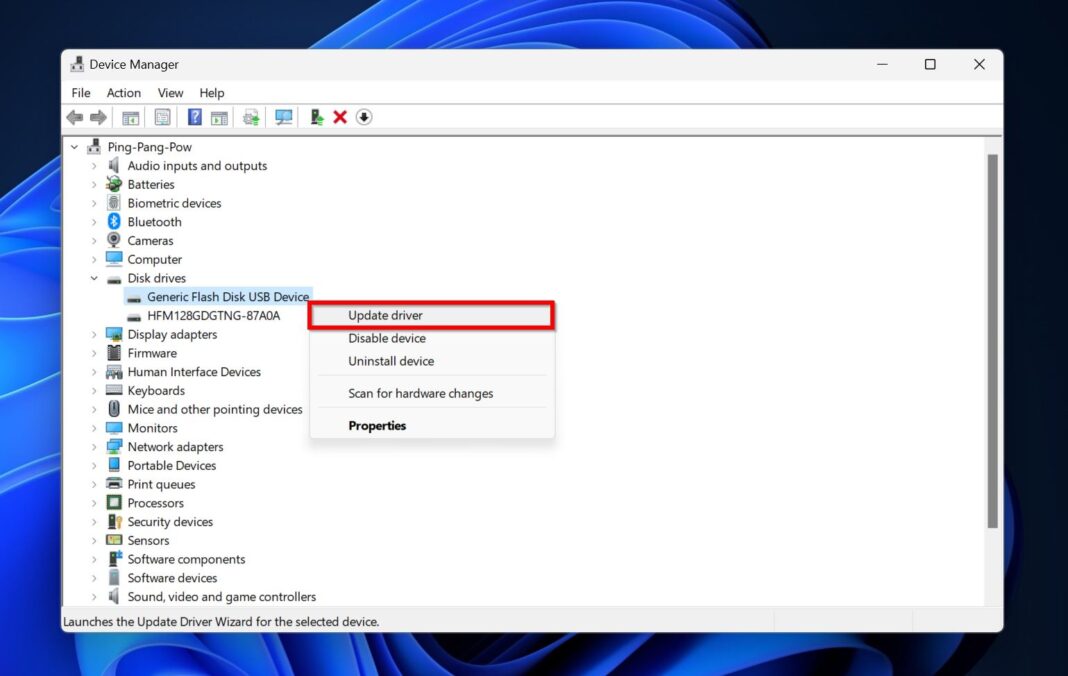The height and width of the screenshot is (676, 1068).
Task: Click the Back navigation arrow icon
Action: point(74,117)
